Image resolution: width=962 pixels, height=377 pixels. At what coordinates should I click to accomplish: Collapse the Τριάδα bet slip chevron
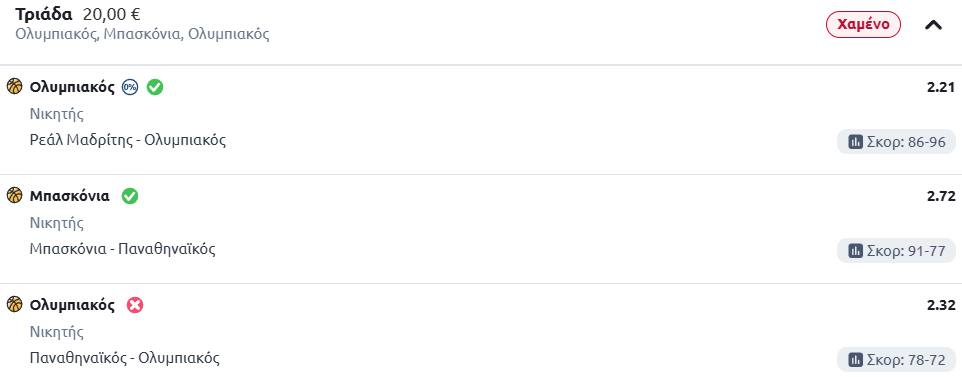coord(933,25)
